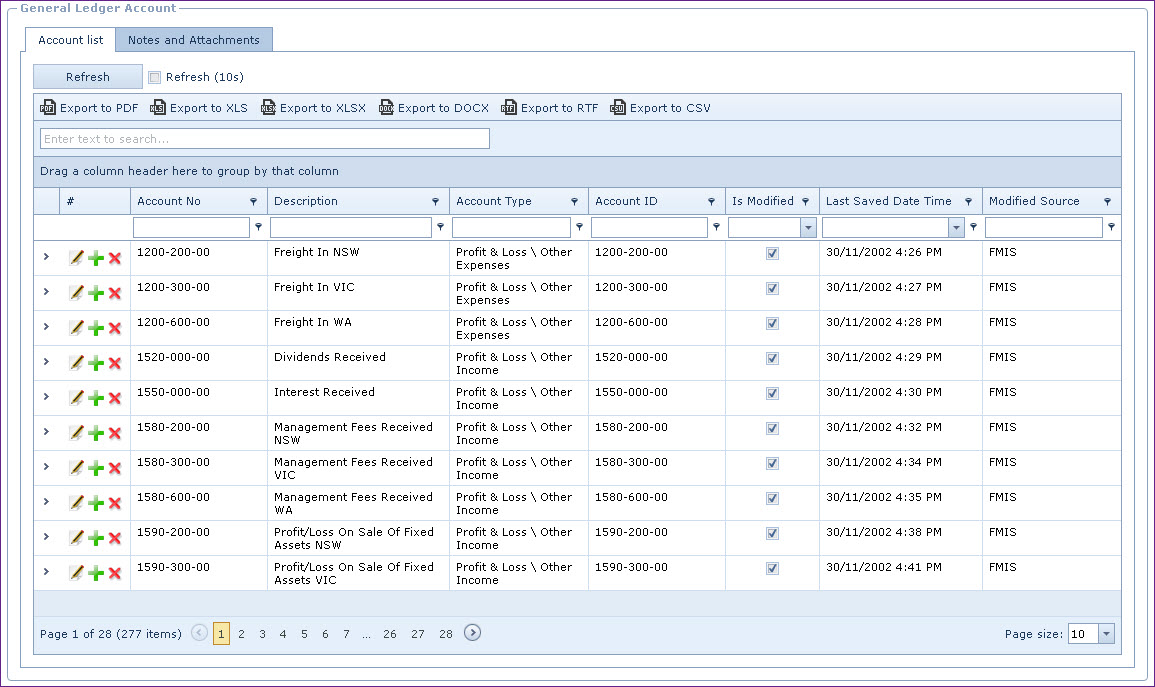The width and height of the screenshot is (1155, 687).
Task: Click the Modified Source filter input
Action: [x=1044, y=228]
